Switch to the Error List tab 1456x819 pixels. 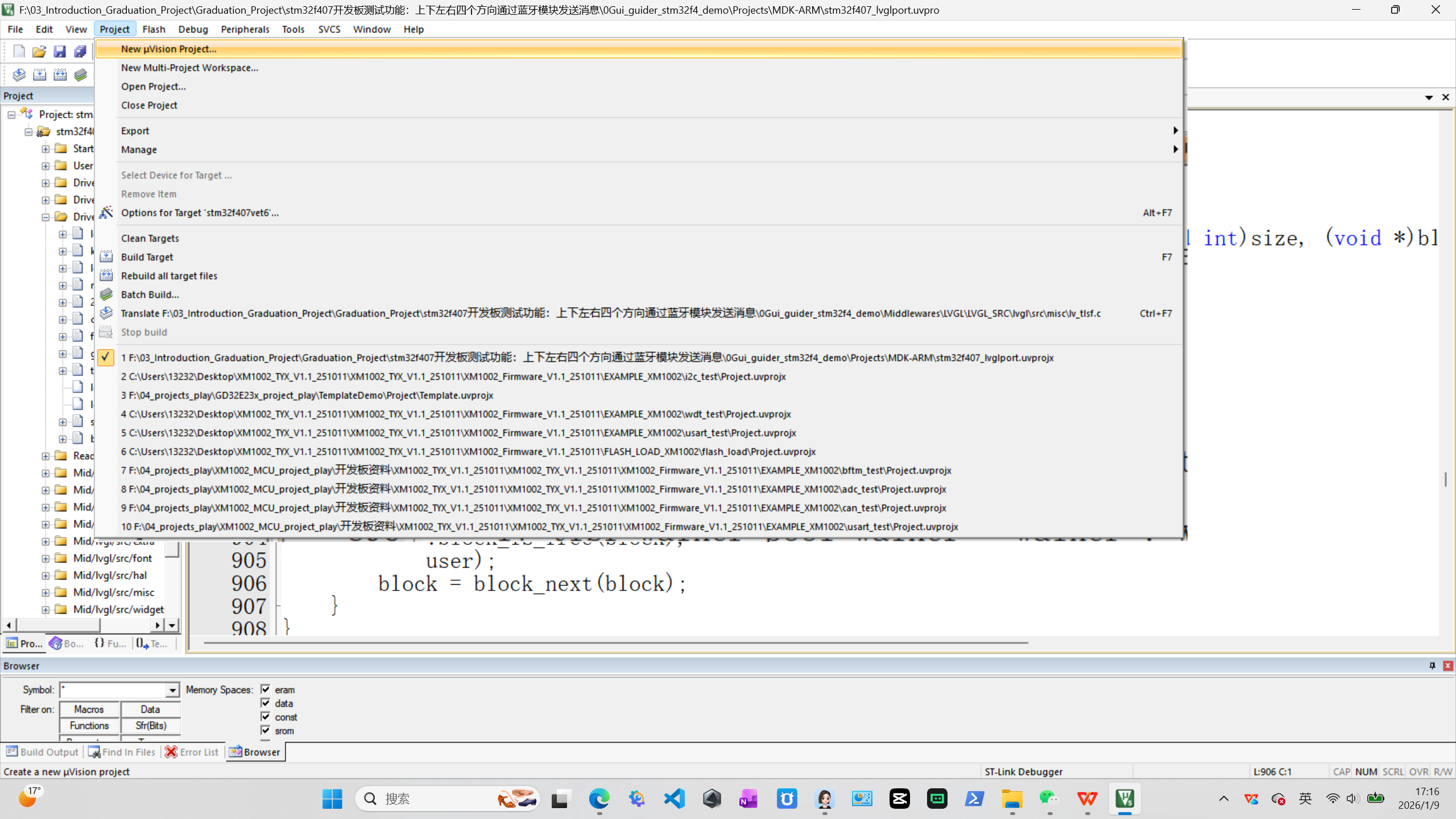[192, 752]
